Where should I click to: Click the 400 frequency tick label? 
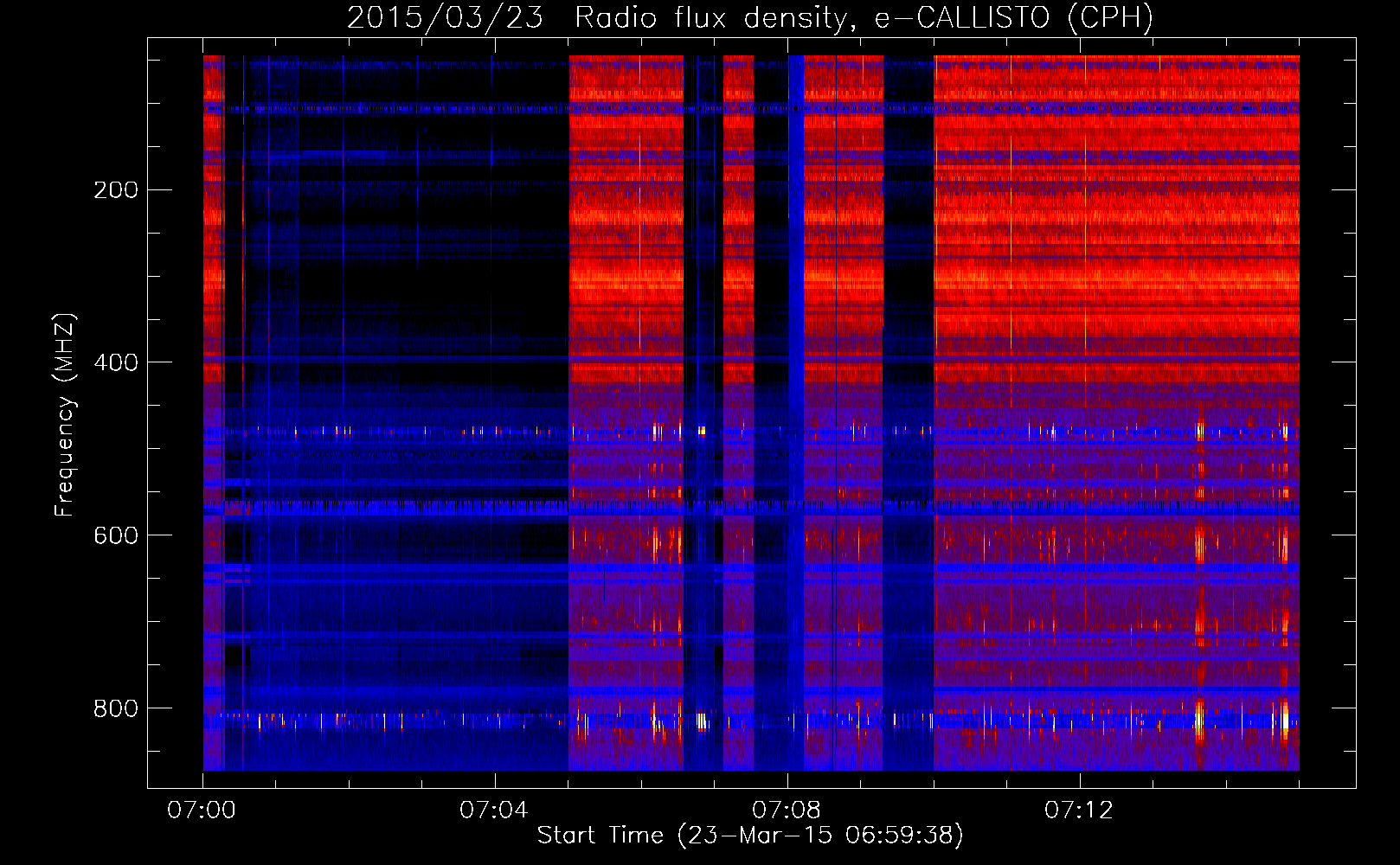(x=116, y=362)
